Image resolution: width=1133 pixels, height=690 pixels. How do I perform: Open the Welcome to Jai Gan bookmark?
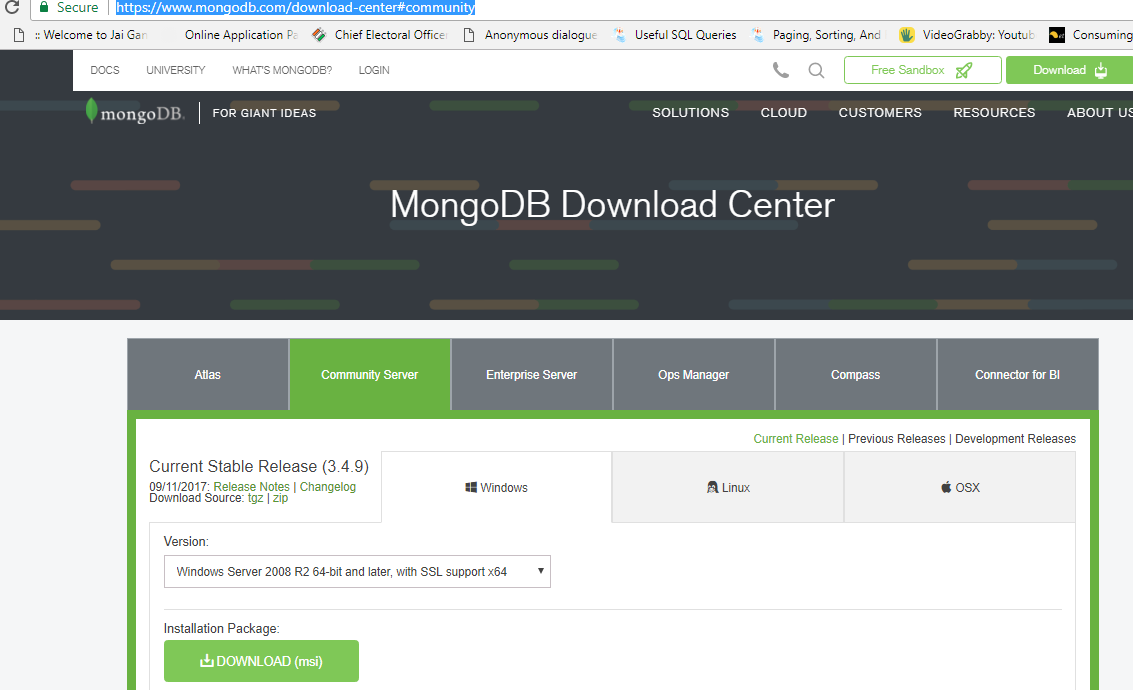point(81,35)
